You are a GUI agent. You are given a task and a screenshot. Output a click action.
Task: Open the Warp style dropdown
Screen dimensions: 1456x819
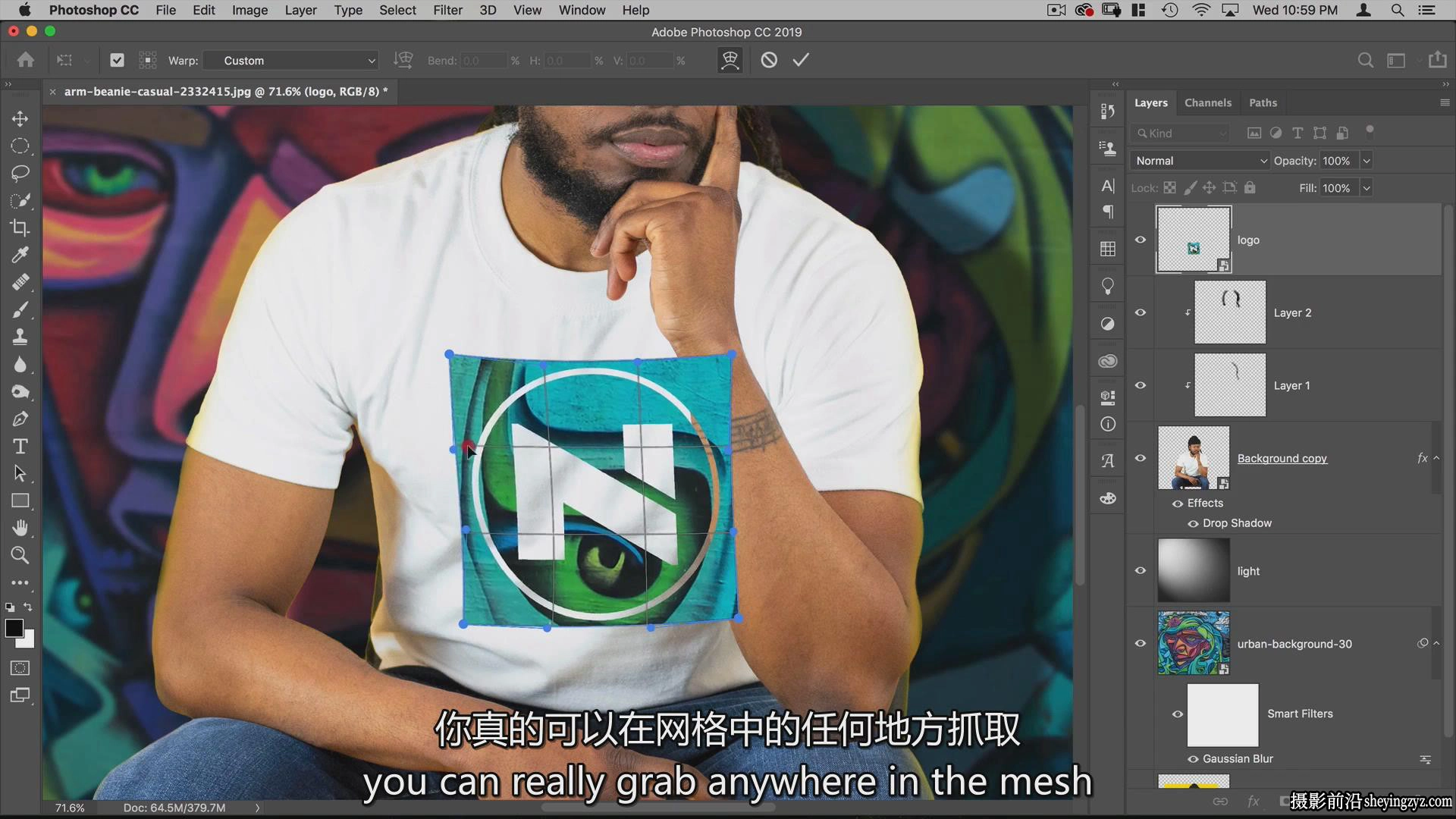[x=291, y=61]
